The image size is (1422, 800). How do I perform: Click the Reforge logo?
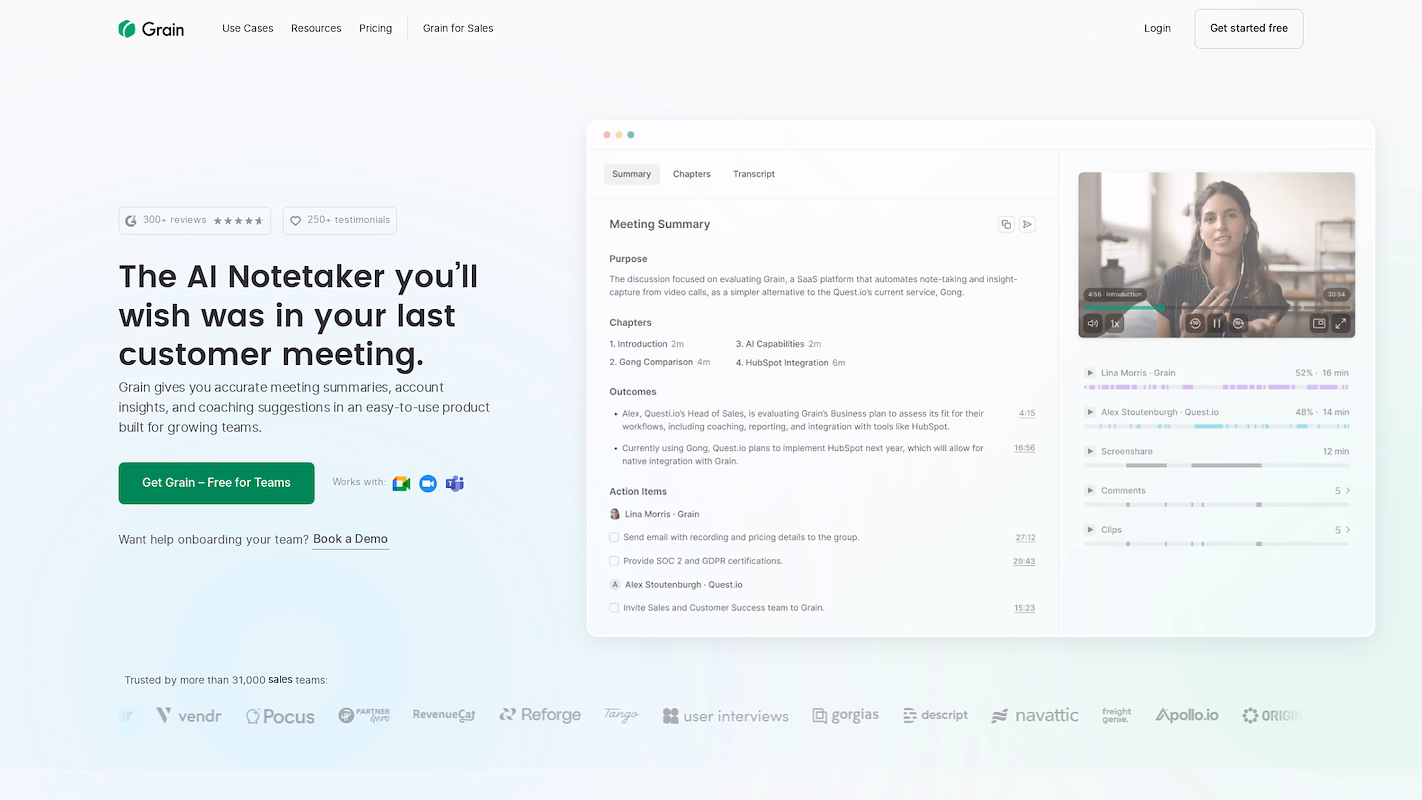[540, 715]
